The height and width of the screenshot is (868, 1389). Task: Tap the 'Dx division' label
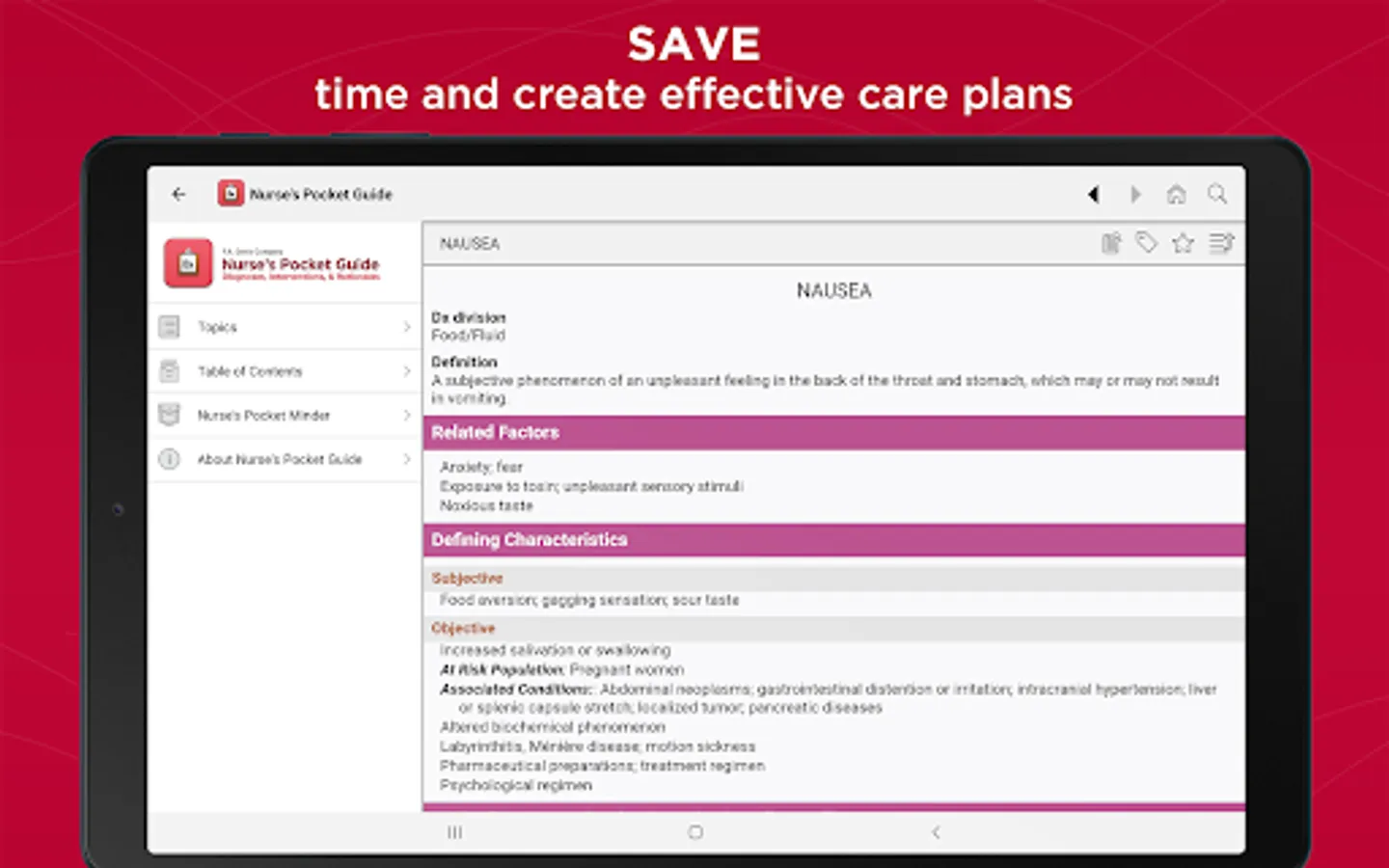click(x=469, y=317)
